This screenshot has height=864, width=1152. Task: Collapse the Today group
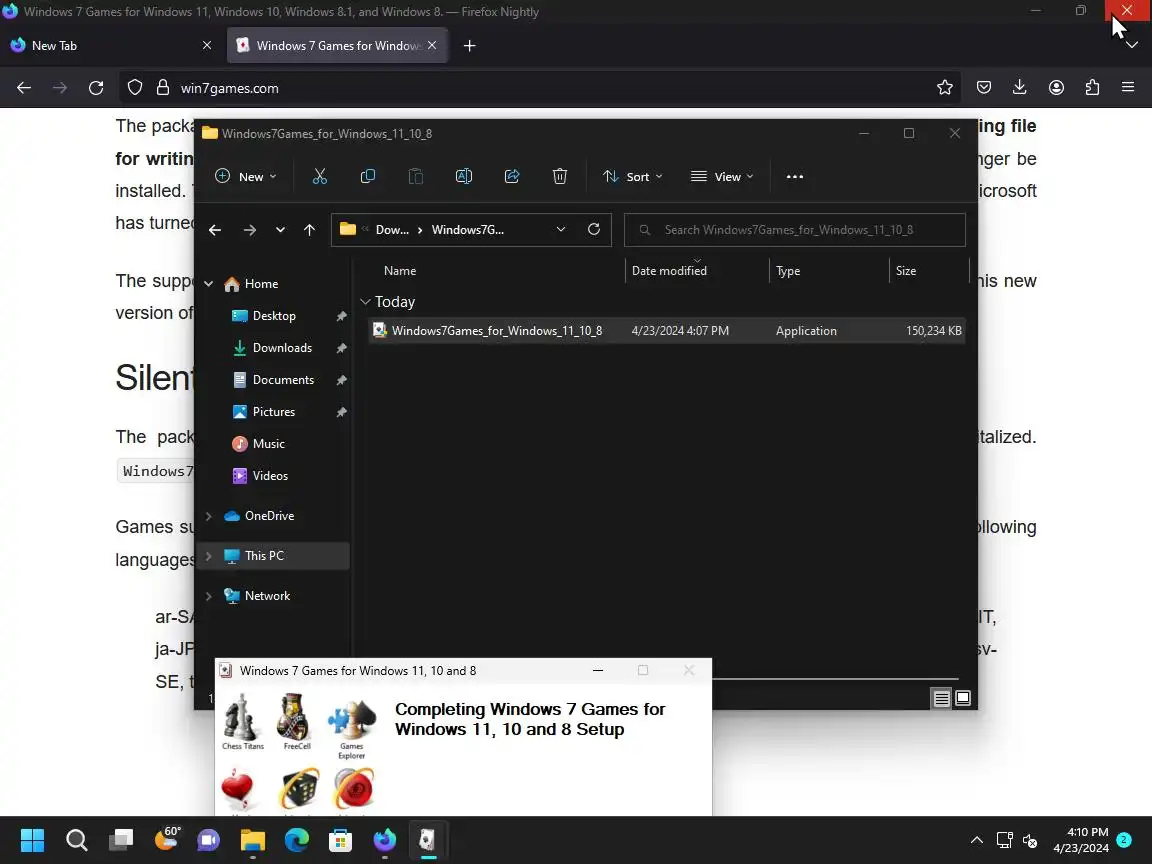point(365,302)
